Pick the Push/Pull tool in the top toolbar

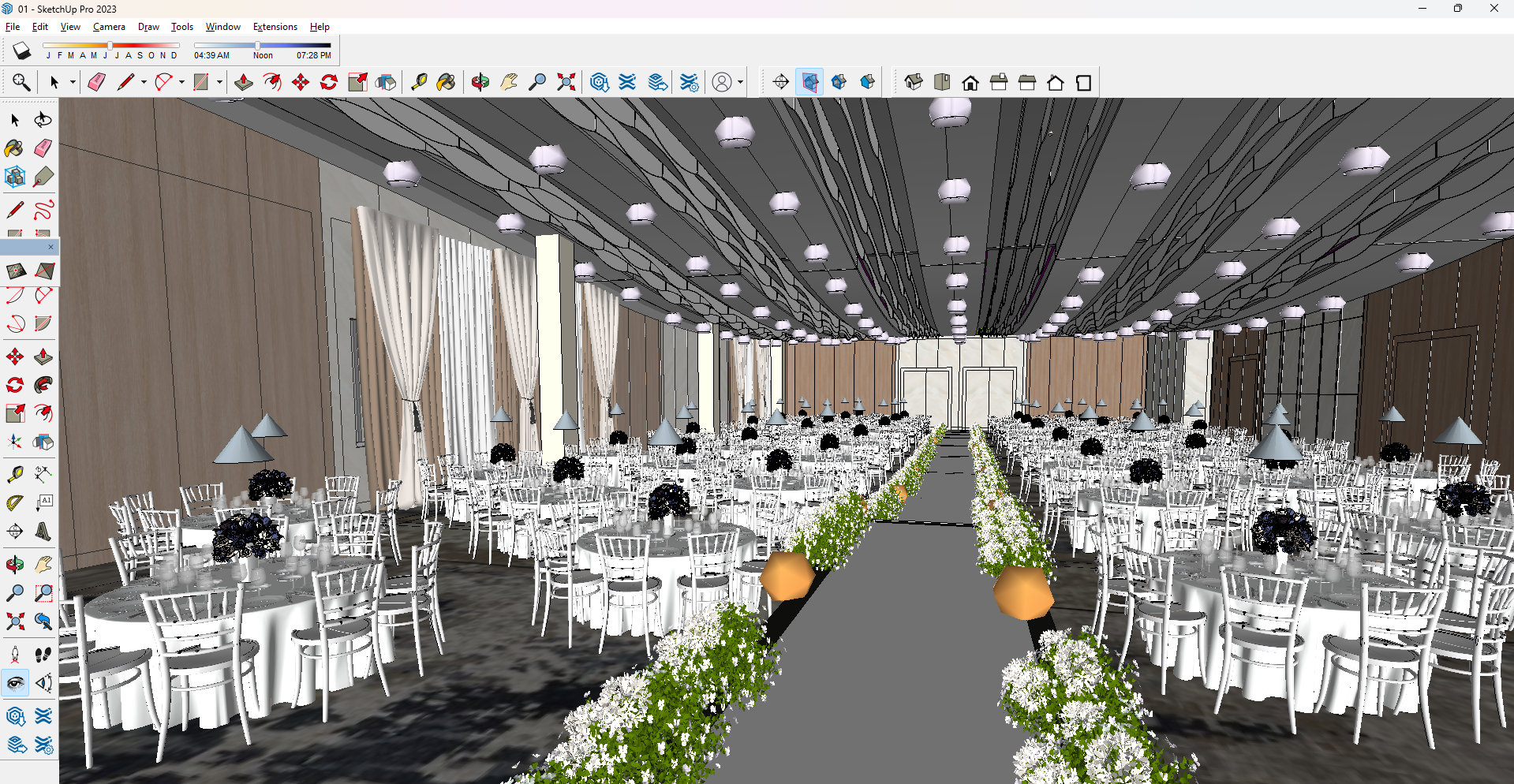(x=244, y=82)
